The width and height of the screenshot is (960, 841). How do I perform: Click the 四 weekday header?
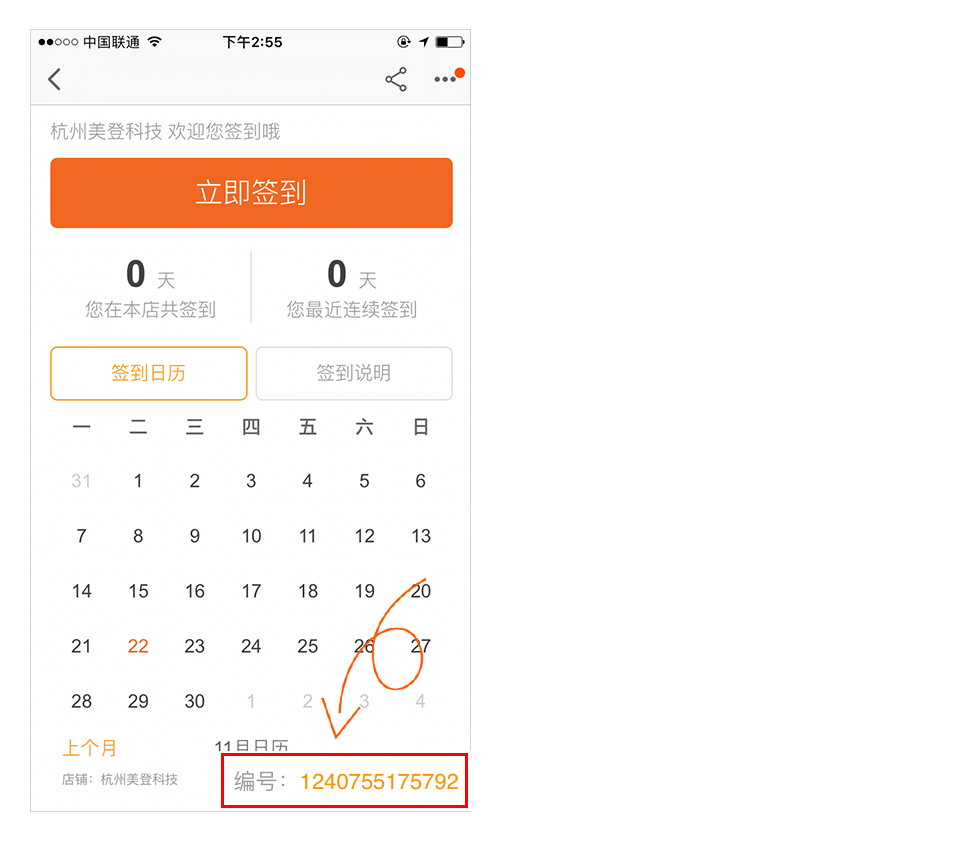click(x=251, y=427)
